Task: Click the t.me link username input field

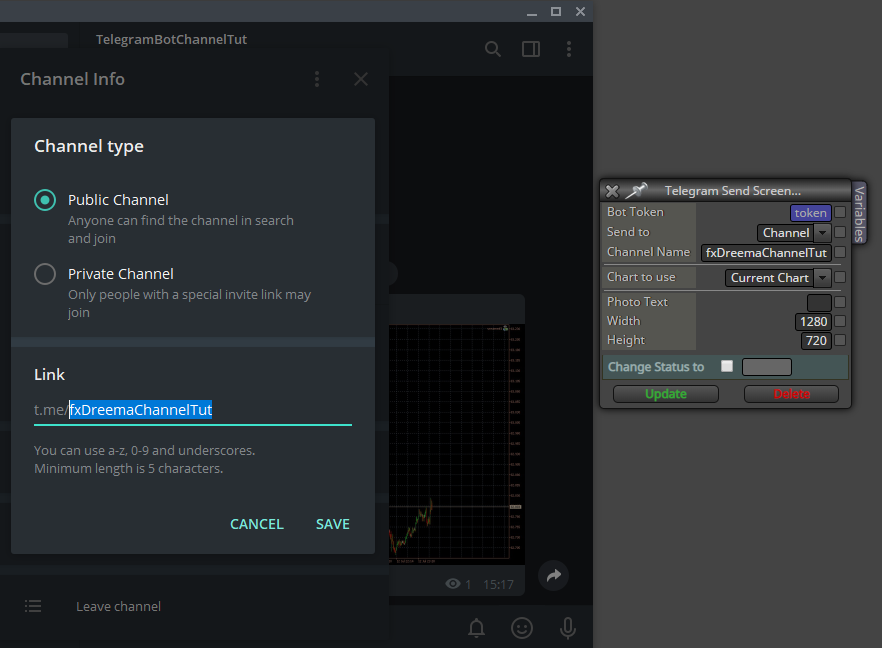Action: click(193, 410)
